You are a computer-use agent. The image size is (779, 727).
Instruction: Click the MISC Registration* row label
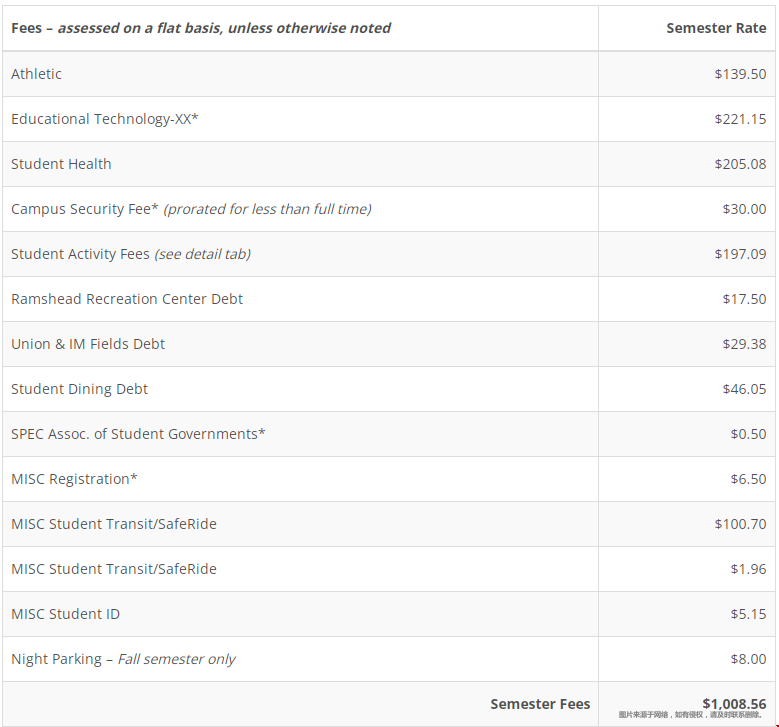tap(74, 479)
